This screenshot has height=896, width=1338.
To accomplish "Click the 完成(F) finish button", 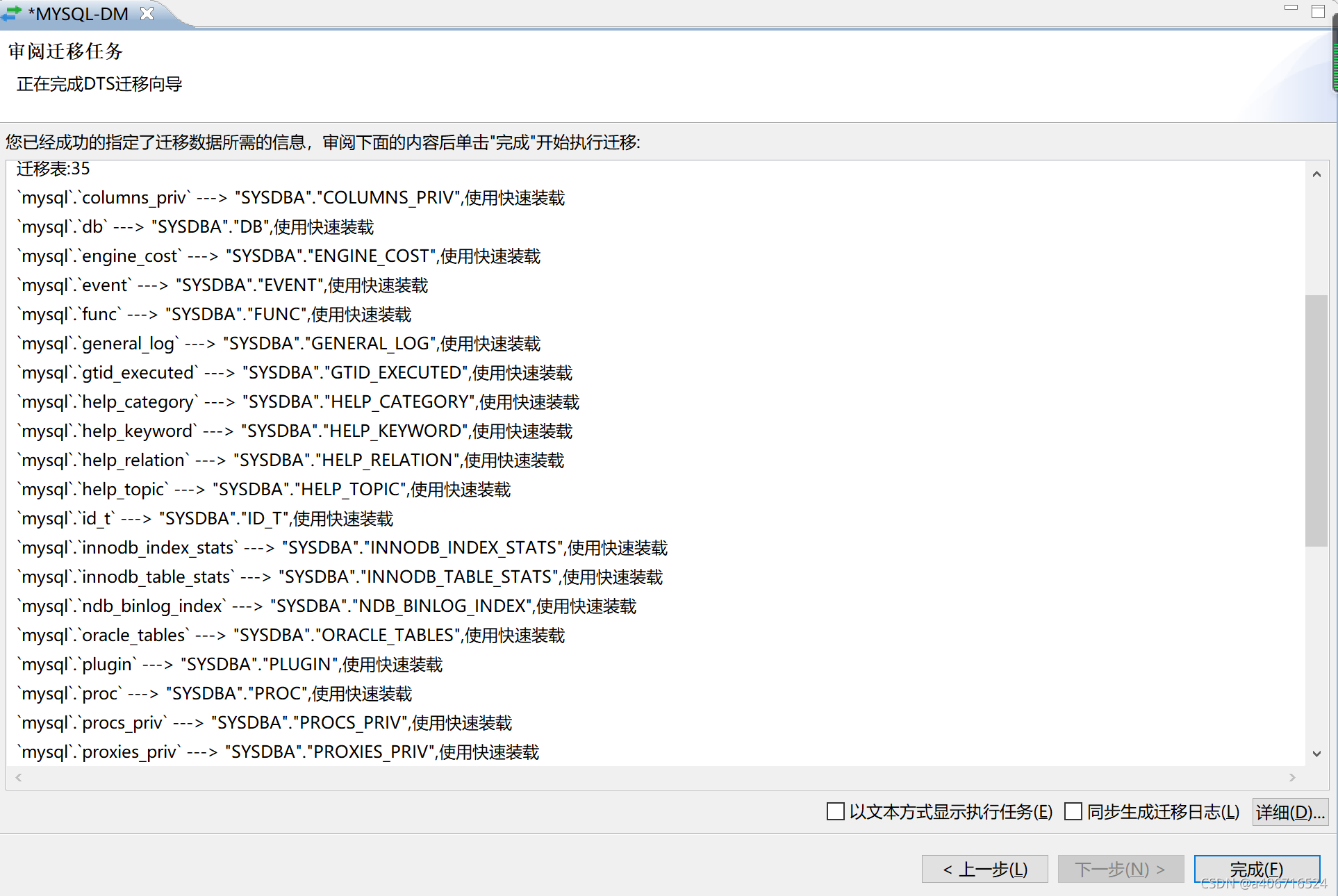I will pos(1257,869).
